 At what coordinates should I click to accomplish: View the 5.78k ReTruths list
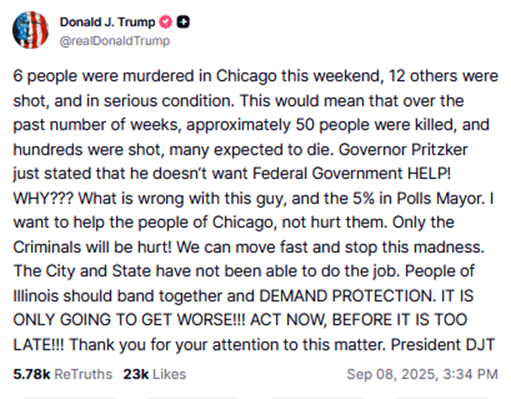(x=63, y=374)
